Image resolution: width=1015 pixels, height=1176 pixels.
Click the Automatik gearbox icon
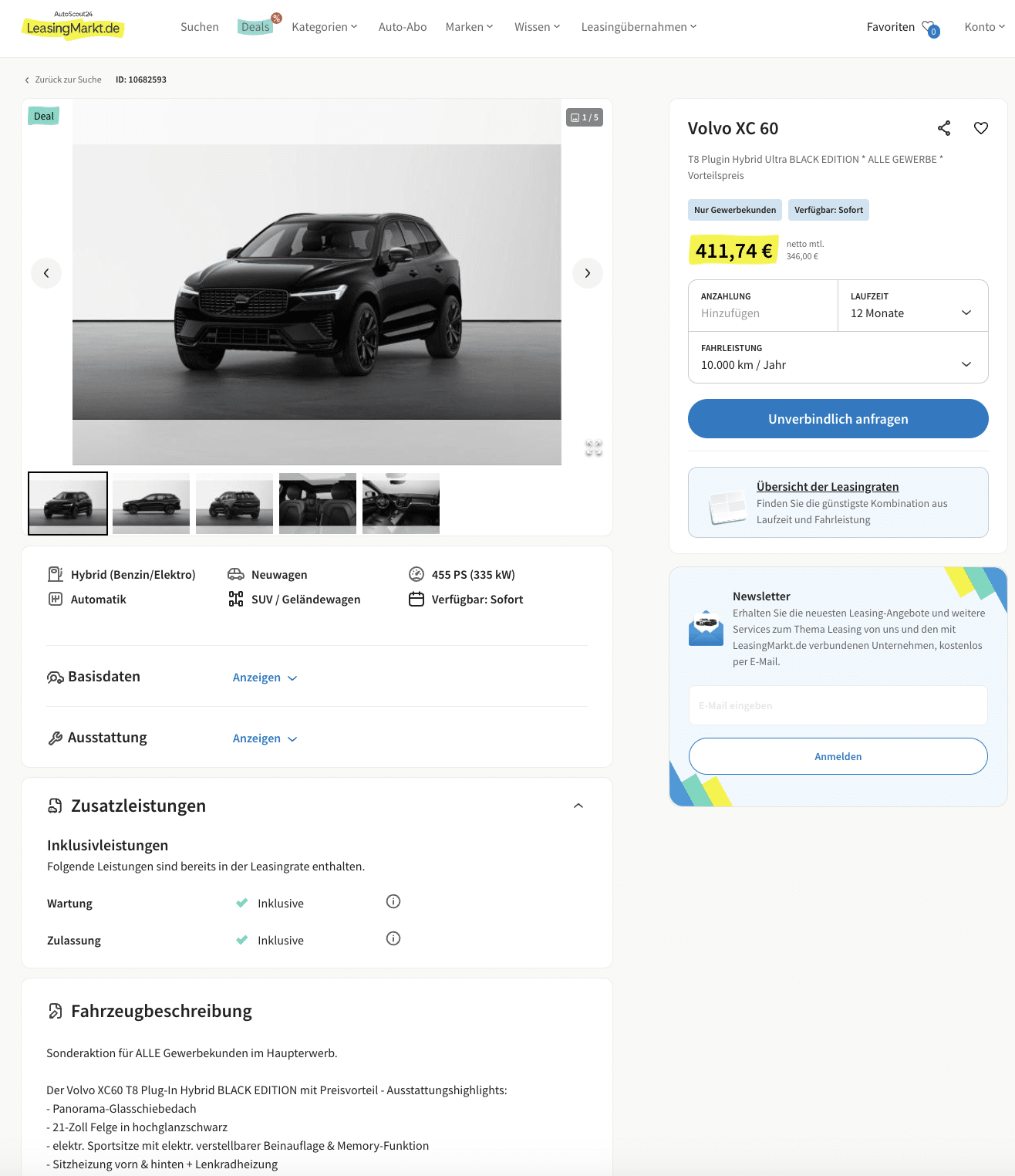click(56, 599)
